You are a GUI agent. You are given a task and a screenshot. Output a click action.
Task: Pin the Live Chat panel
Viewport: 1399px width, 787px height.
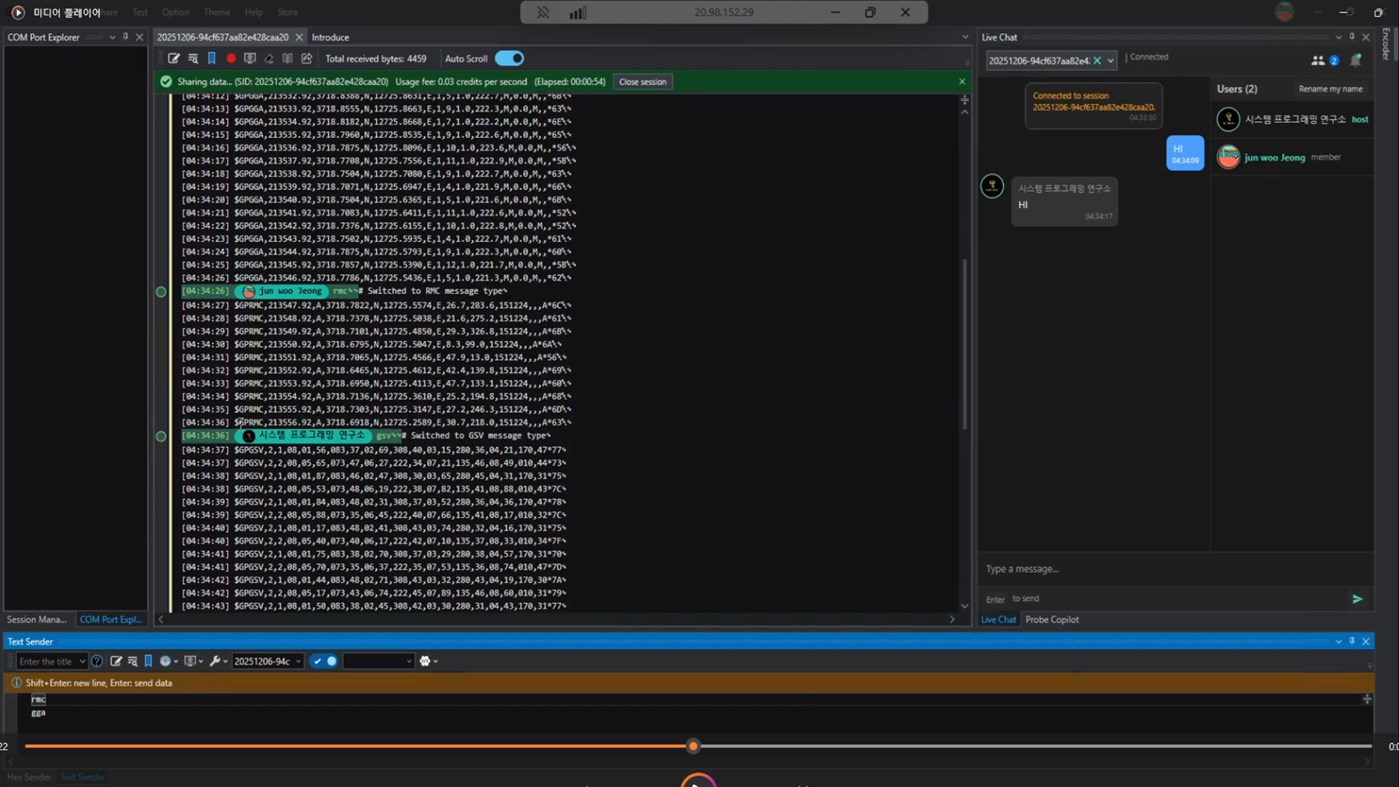(x=1352, y=37)
